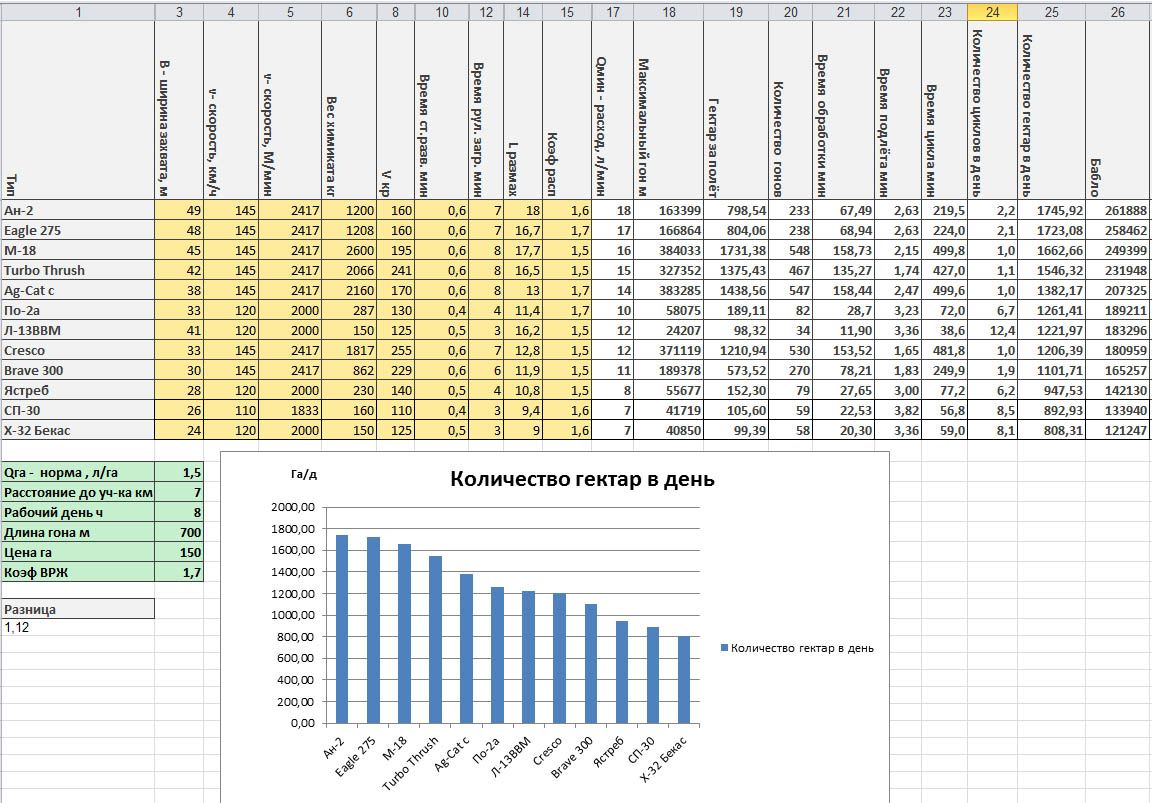
Task: Click cell 189211 in По-2а row
Action: [x=1117, y=311]
